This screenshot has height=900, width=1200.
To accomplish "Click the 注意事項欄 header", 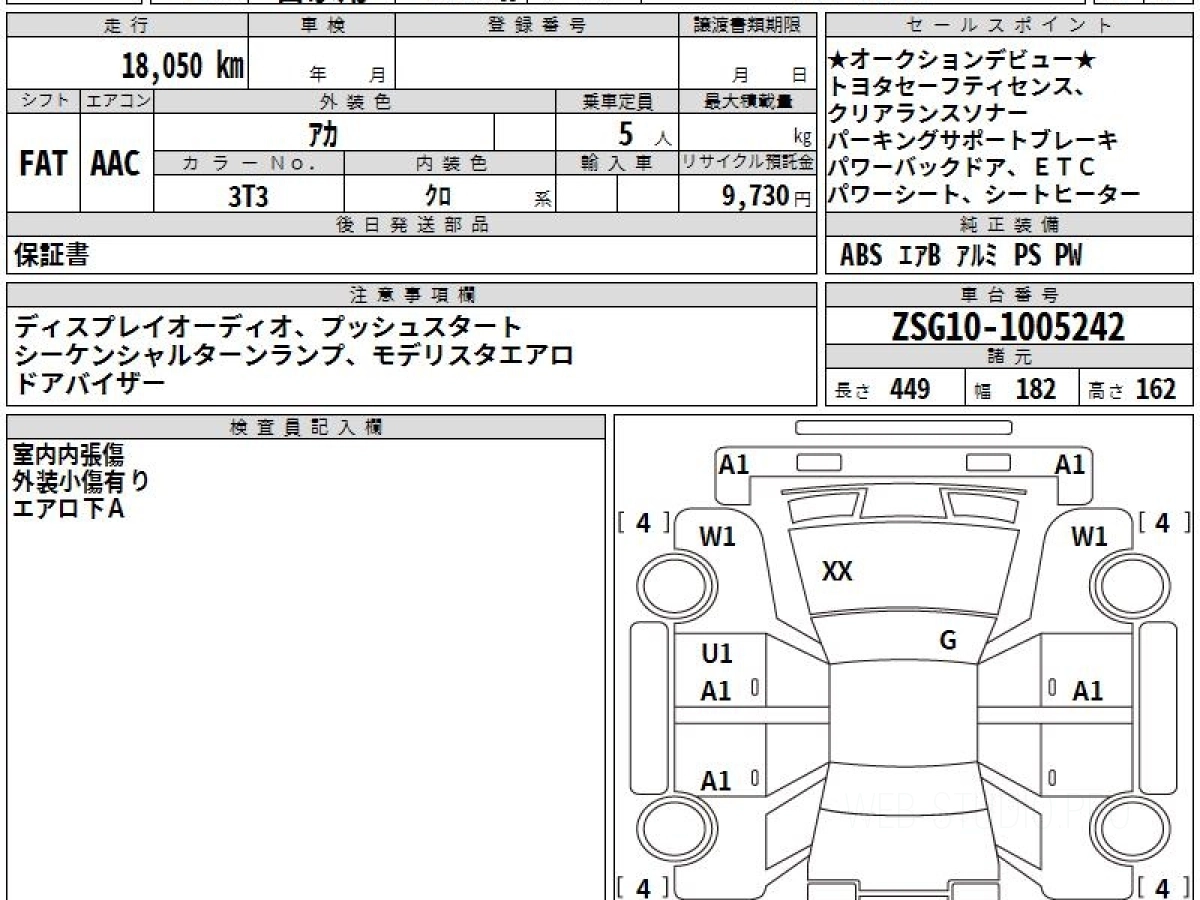I will [411, 295].
